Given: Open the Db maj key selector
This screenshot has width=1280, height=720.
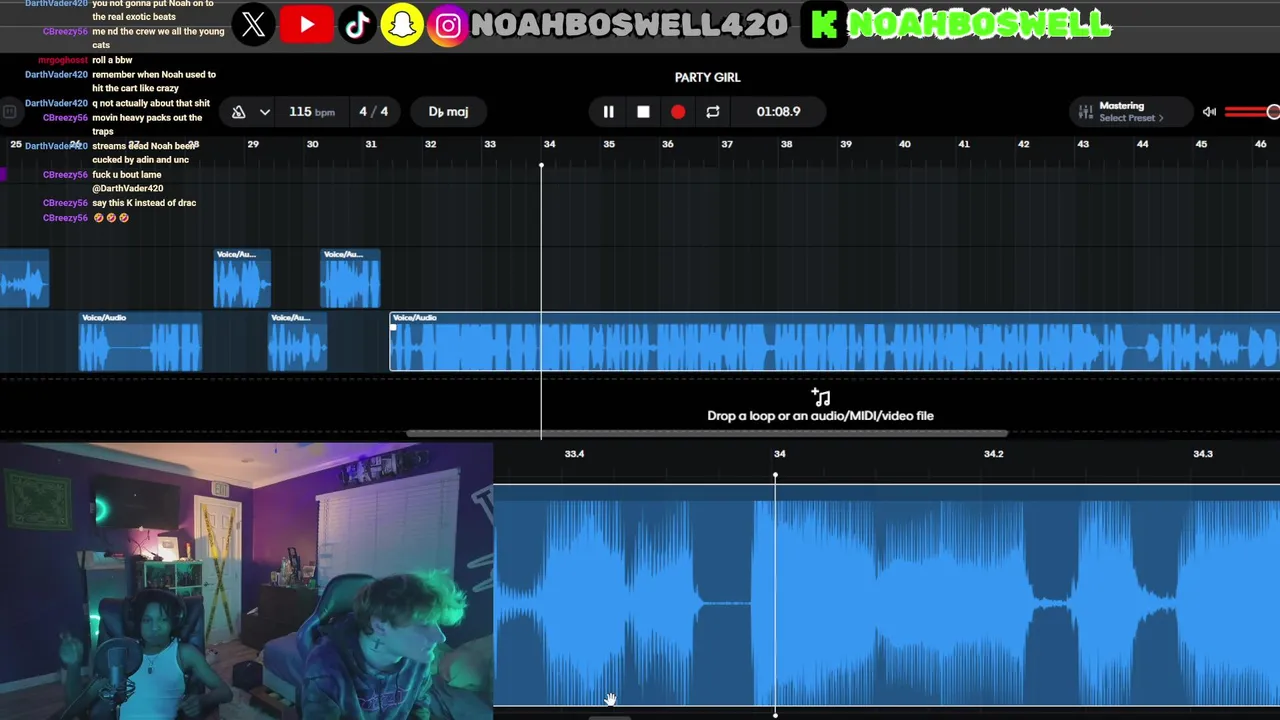Looking at the screenshot, I should (448, 112).
